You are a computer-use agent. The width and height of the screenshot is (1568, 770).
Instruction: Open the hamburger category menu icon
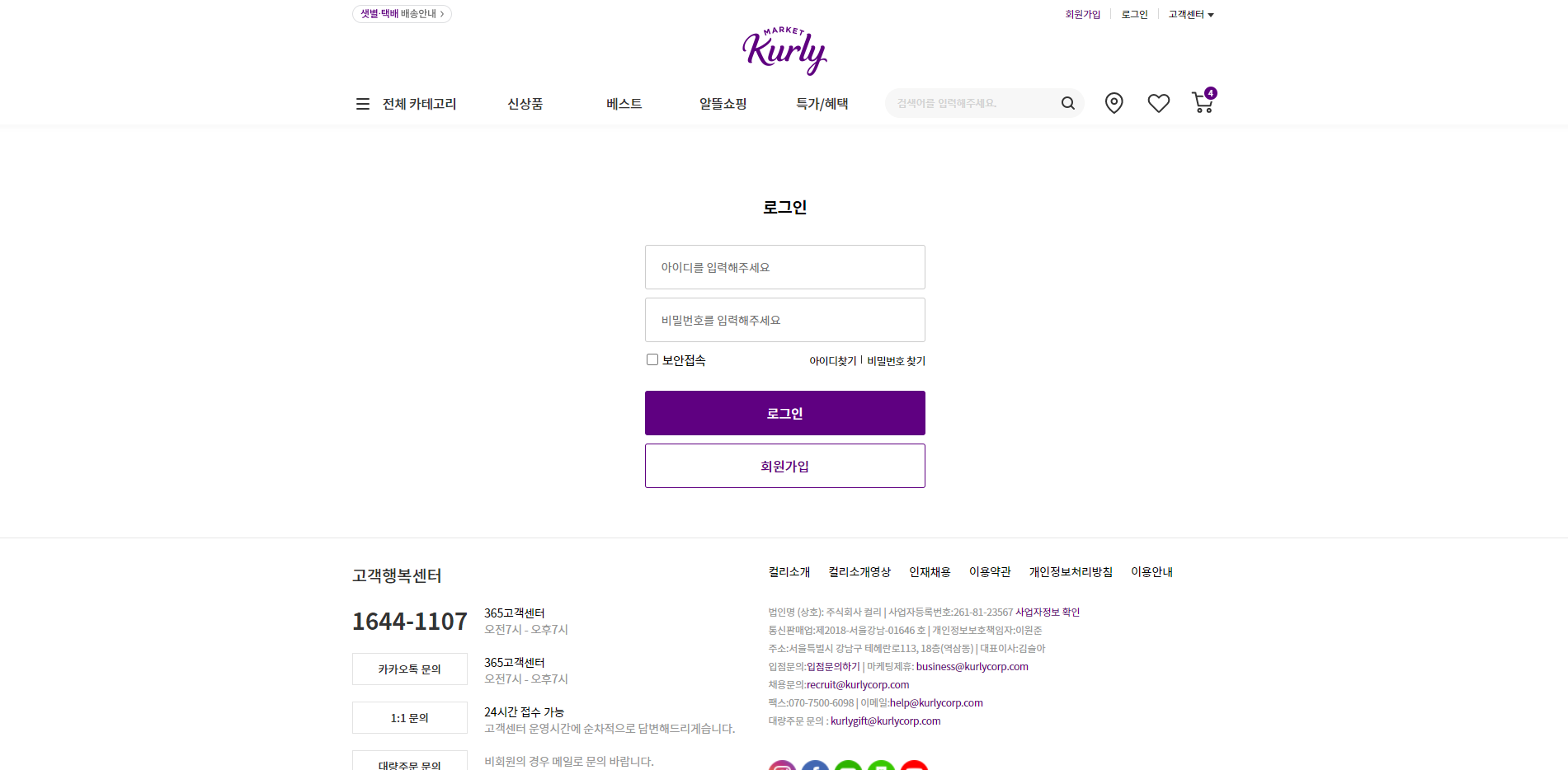363,103
